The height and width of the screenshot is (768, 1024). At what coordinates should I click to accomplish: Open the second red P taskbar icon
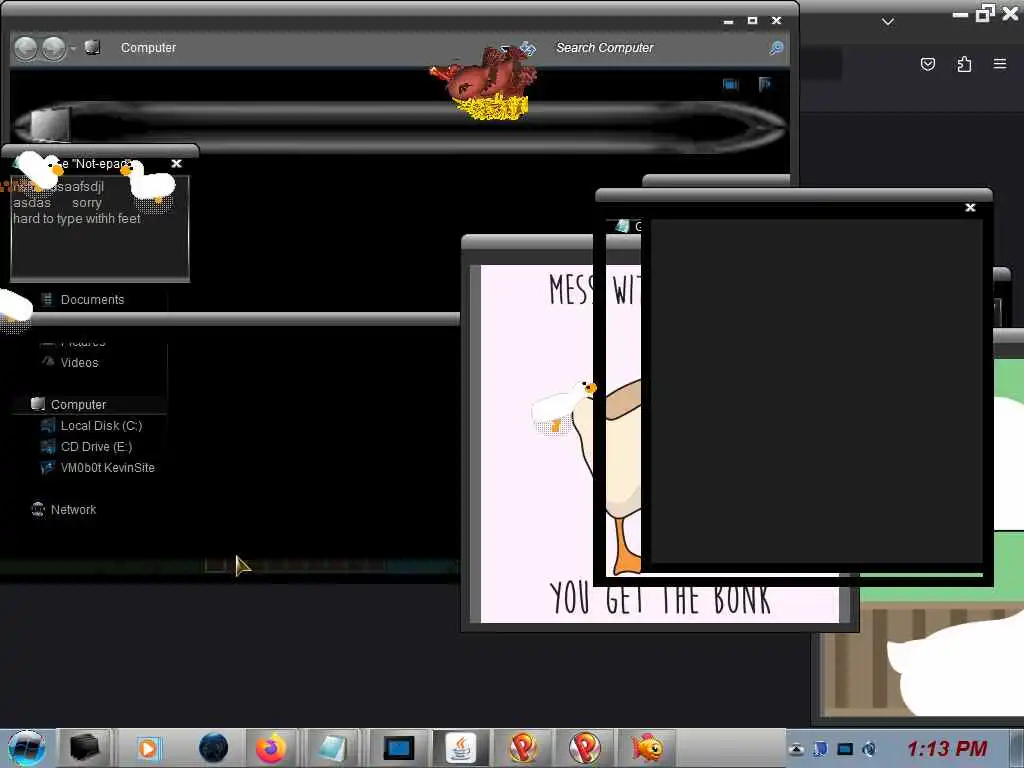tap(584, 748)
